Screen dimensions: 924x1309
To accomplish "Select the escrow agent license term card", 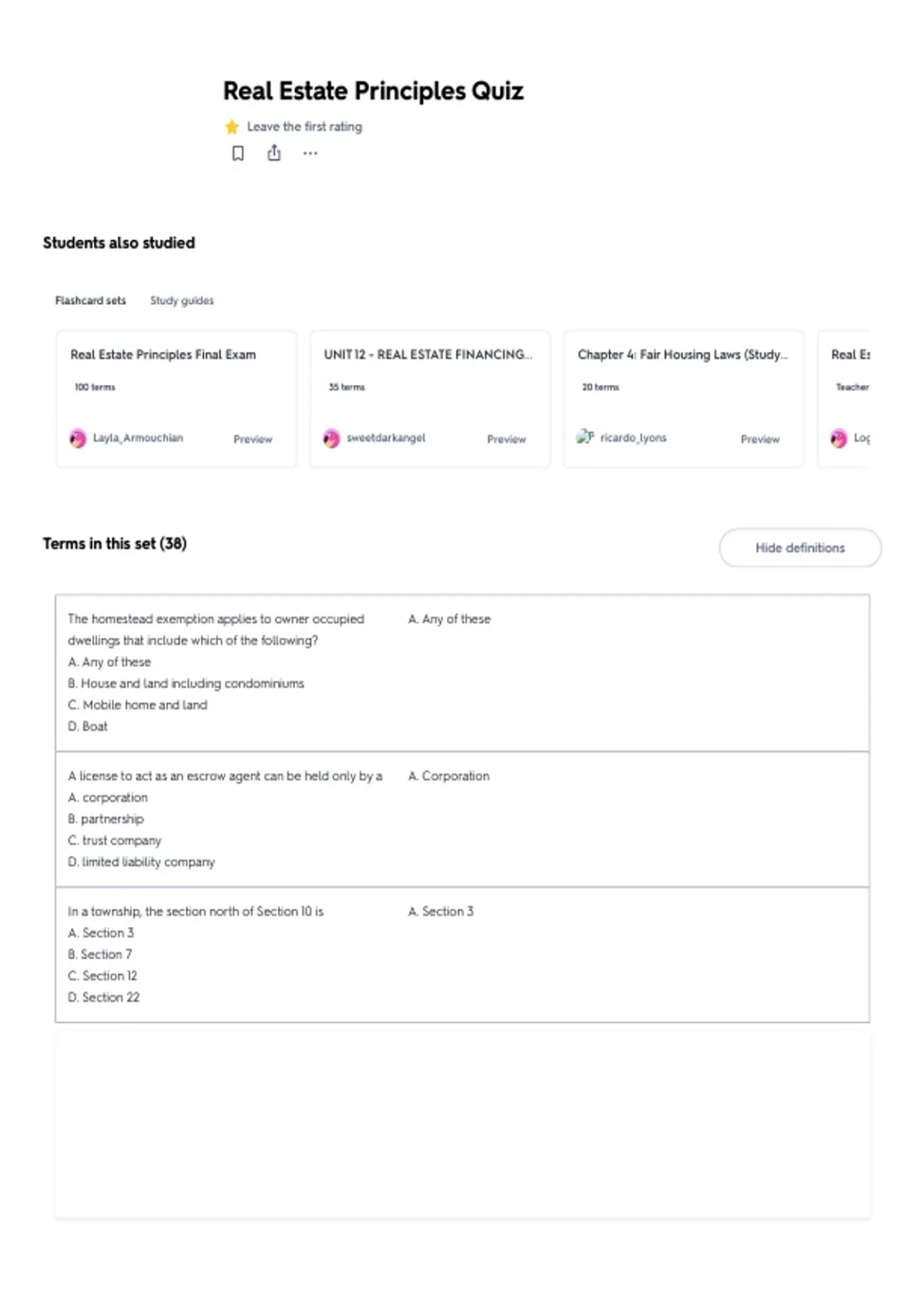I will point(463,819).
